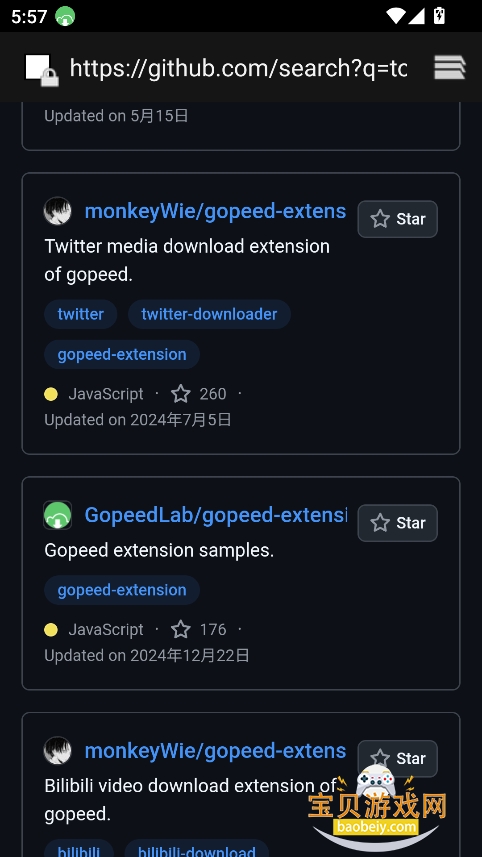The image size is (482, 857).
Task: Select gopeed-extension tag under GopeedLab repo
Action: pos(122,590)
